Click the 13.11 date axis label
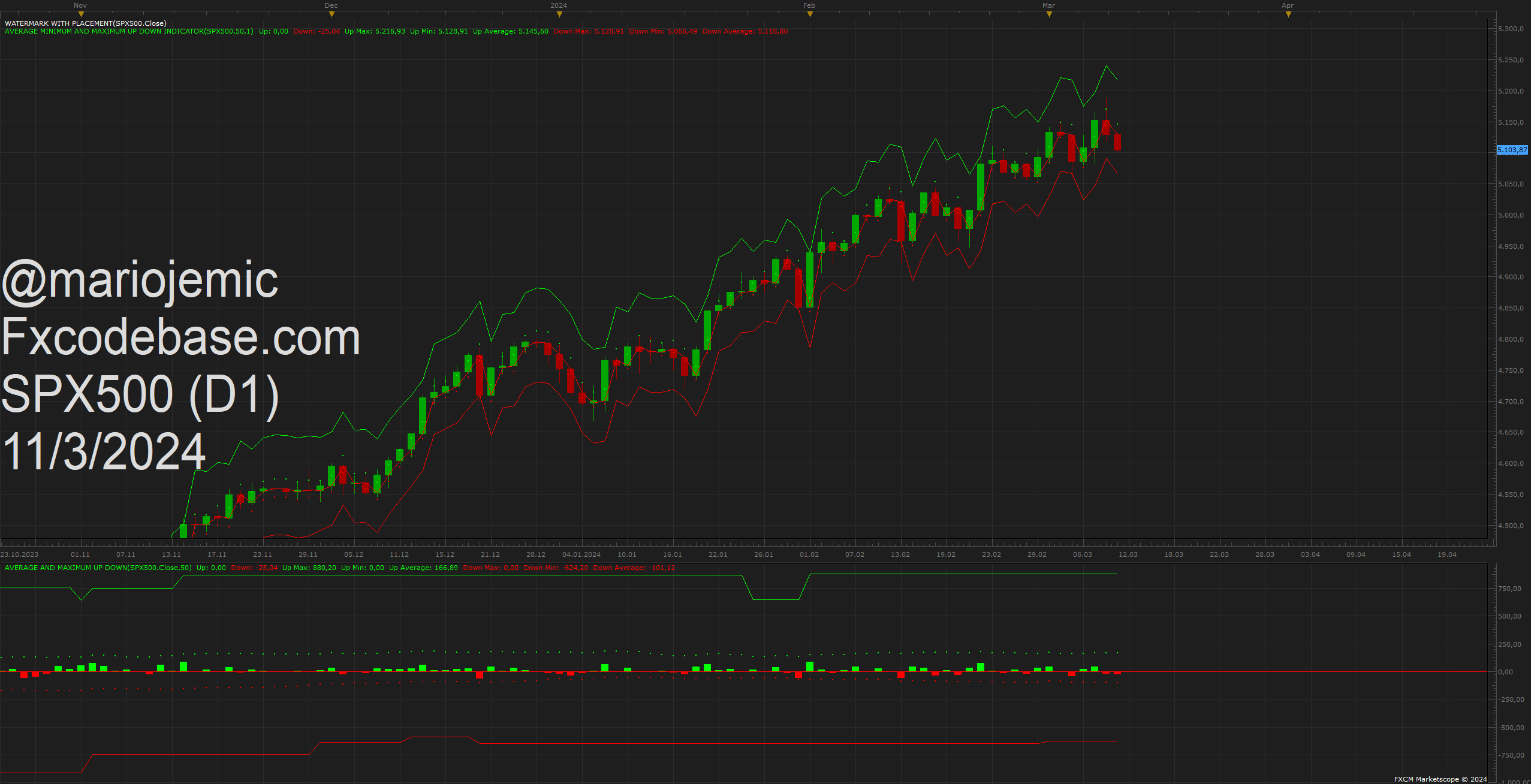The height and width of the screenshot is (784, 1531). pyautogui.click(x=171, y=554)
